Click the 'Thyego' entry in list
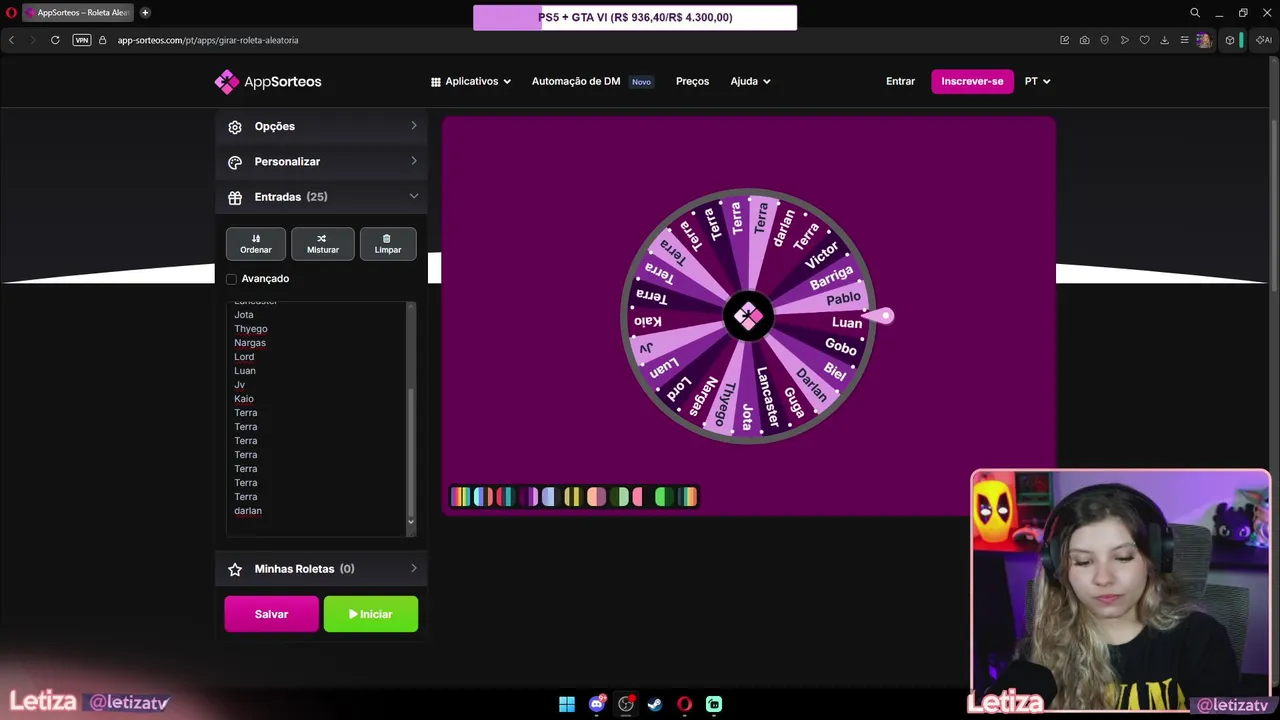Screen dimensions: 1280x720 point(251,329)
